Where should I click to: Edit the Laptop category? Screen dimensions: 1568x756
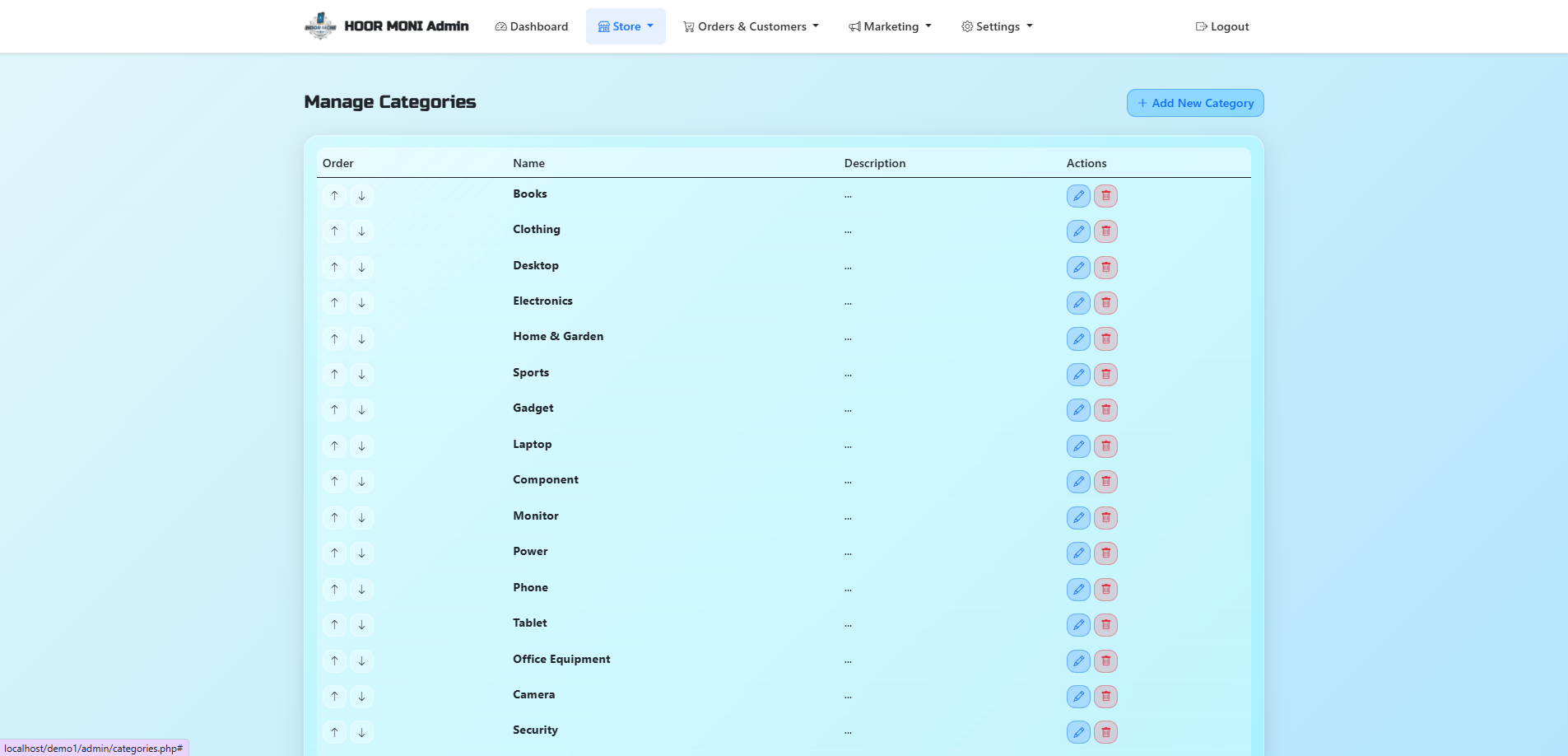[x=1078, y=446]
